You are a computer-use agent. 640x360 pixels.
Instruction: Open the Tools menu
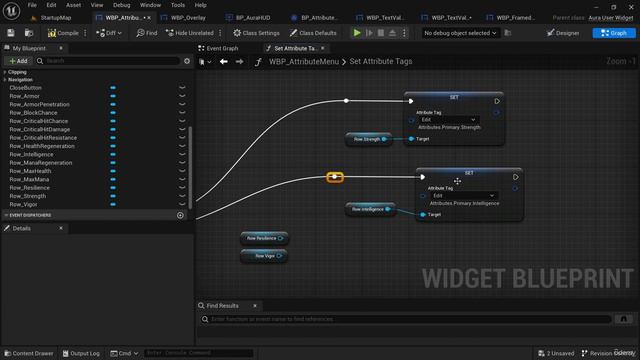tap(178, 5)
